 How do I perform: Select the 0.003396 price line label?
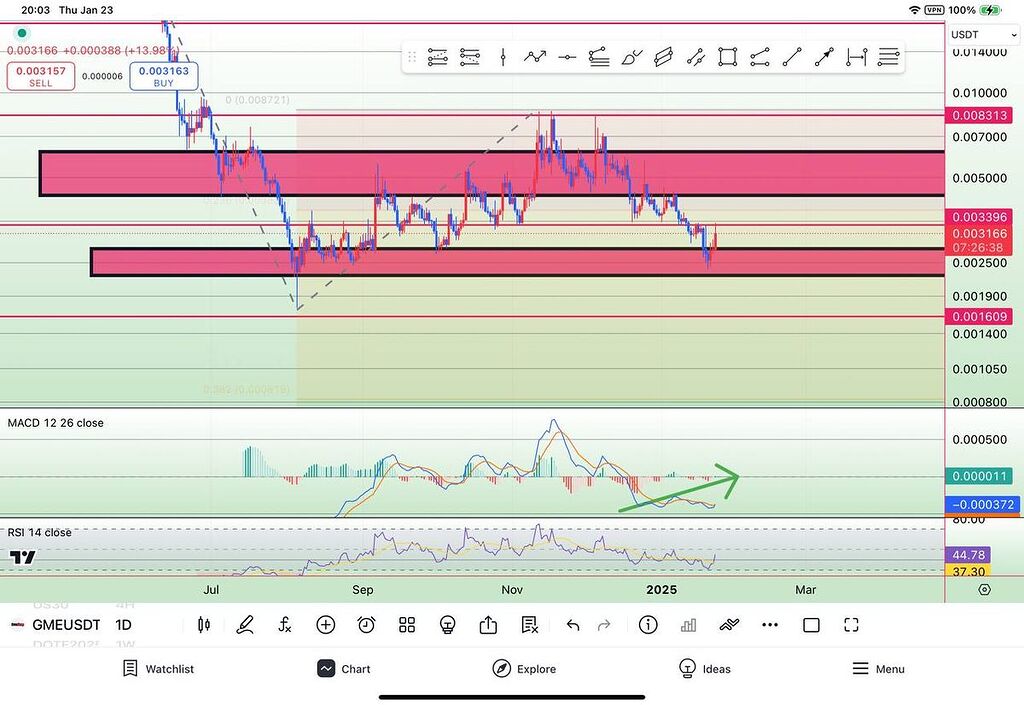978,217
